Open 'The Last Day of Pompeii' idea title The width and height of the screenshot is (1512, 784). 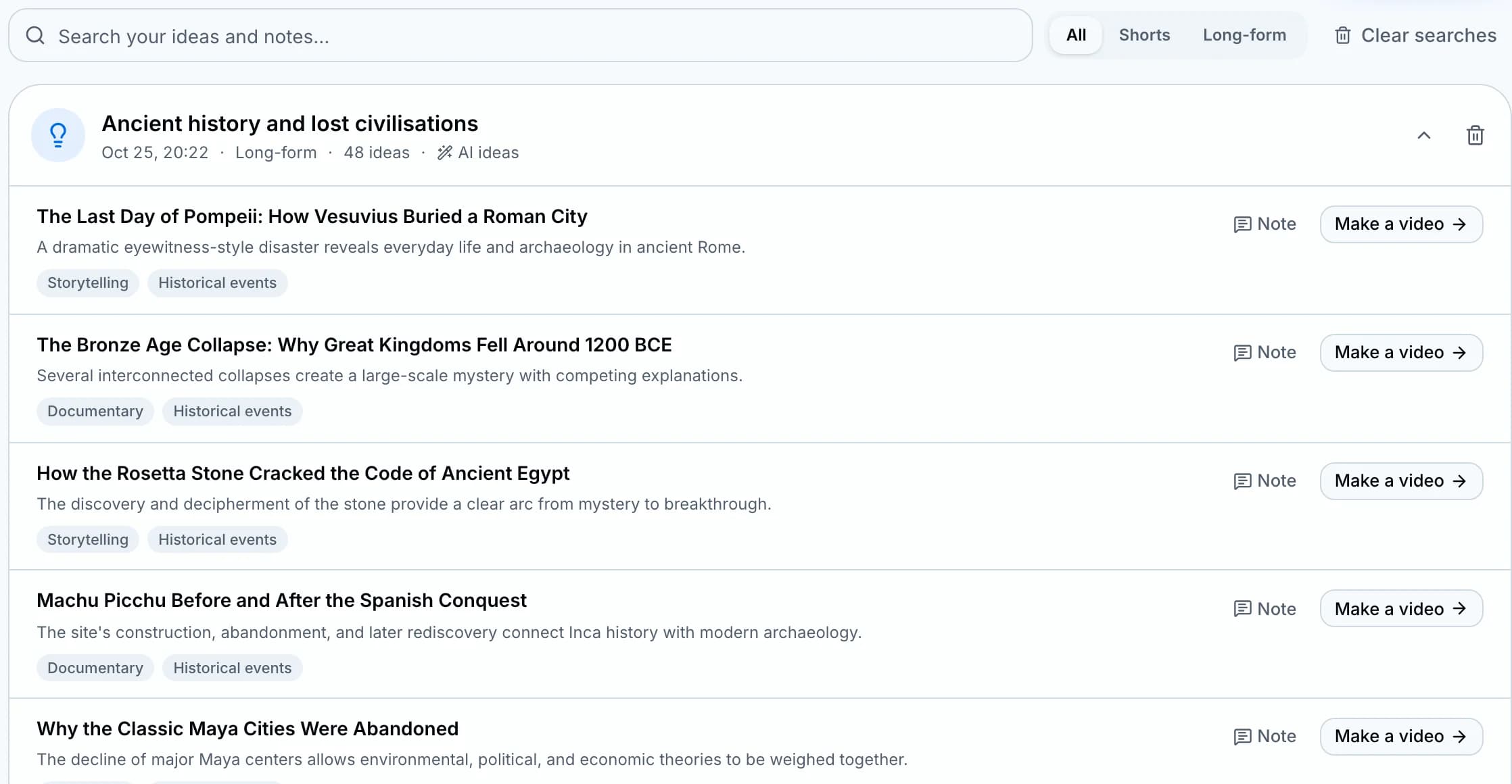[312, 216]
